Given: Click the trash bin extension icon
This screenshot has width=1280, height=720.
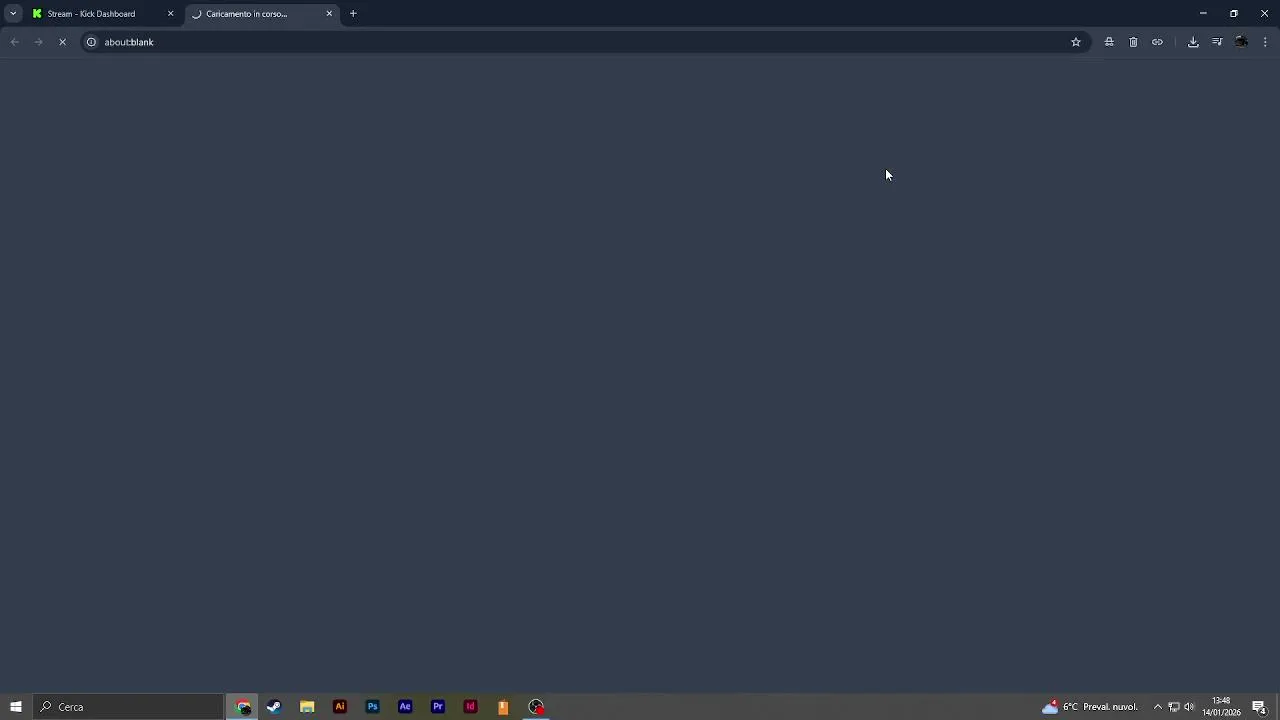Looking at the screenshot, I should [1133, 42].
